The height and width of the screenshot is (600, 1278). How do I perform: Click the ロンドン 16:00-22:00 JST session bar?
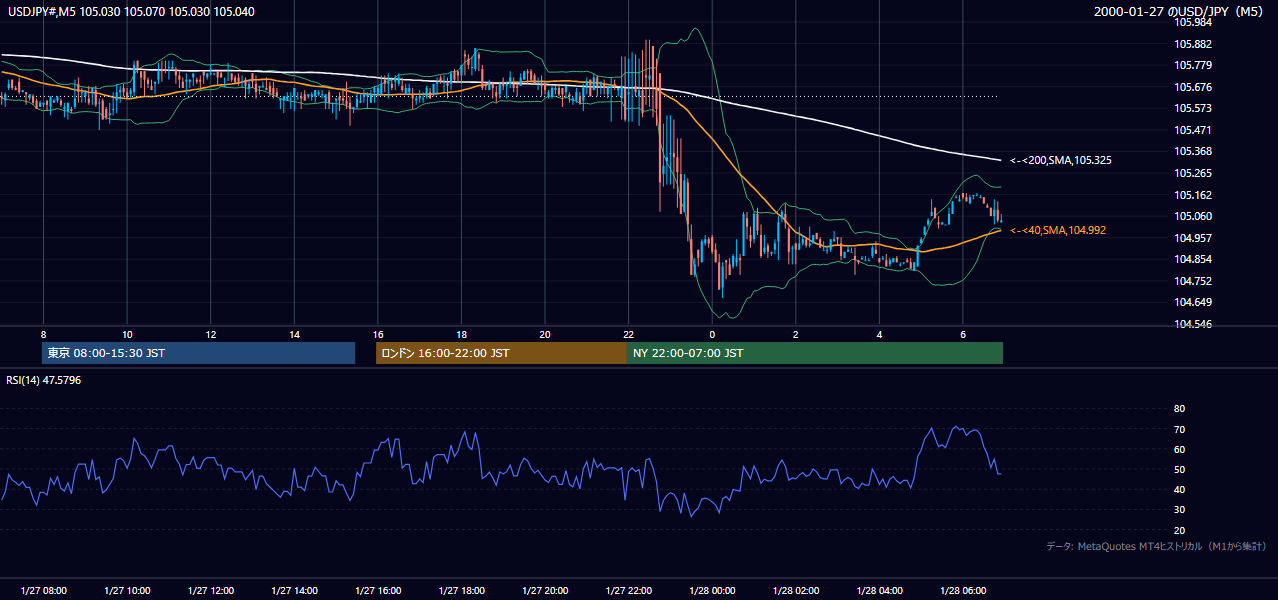coord(501,353)
